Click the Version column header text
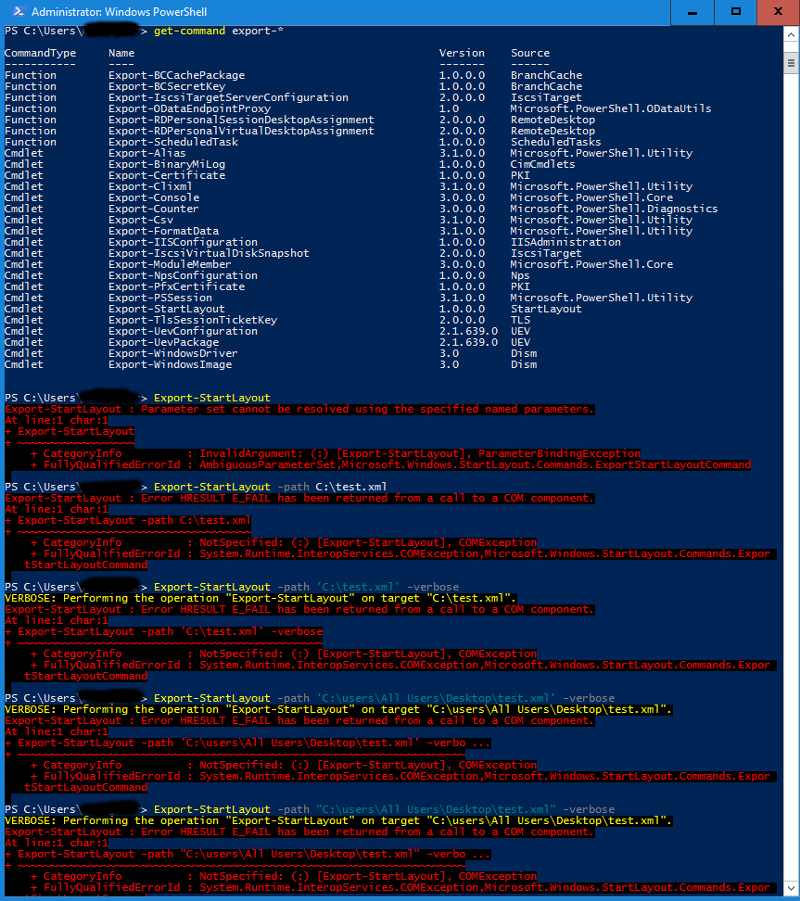The height and width of the screenshot is (901, 800). coord(461,53)
